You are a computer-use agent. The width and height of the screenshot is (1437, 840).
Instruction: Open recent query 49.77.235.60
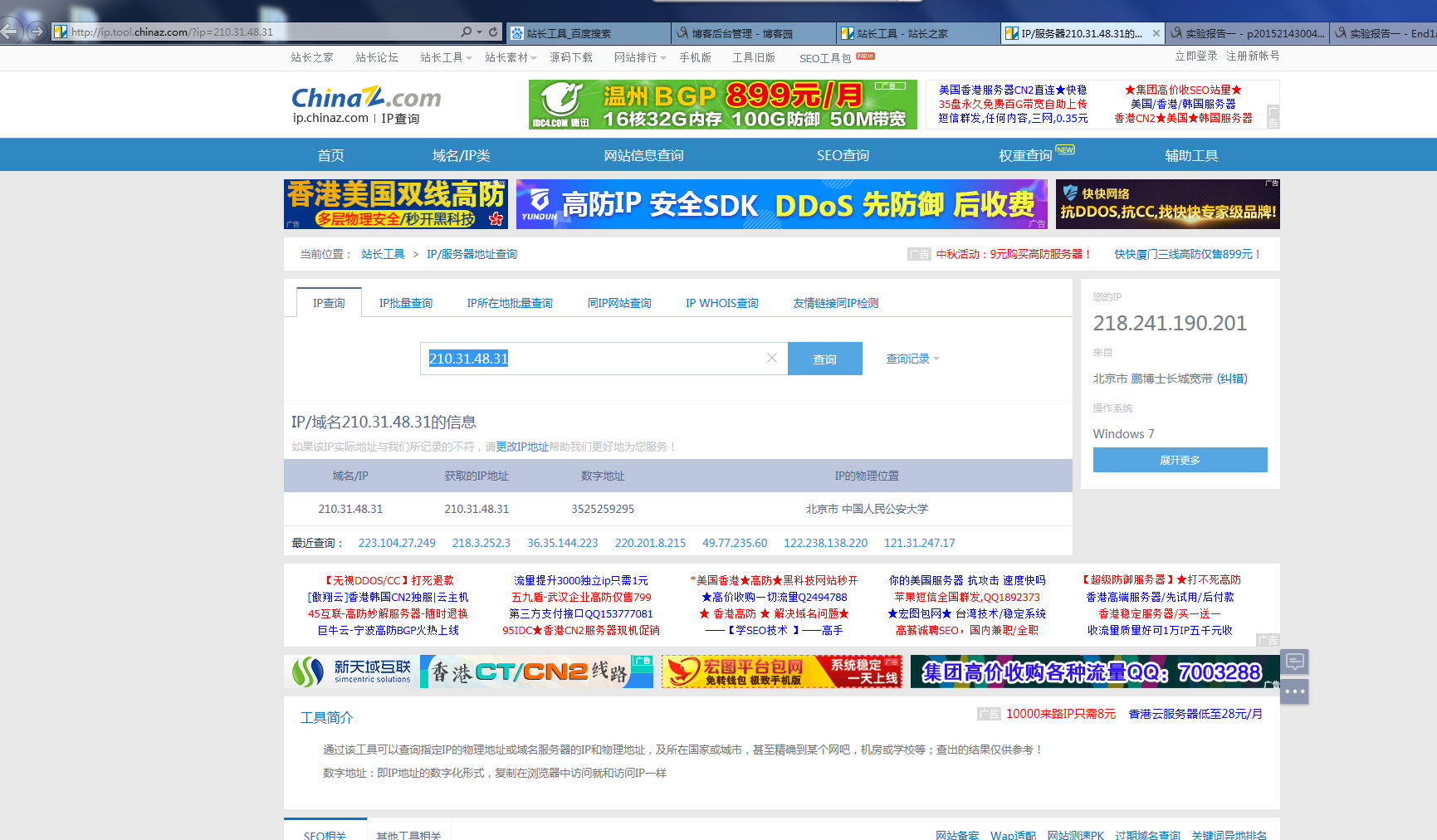coord(735,543)
